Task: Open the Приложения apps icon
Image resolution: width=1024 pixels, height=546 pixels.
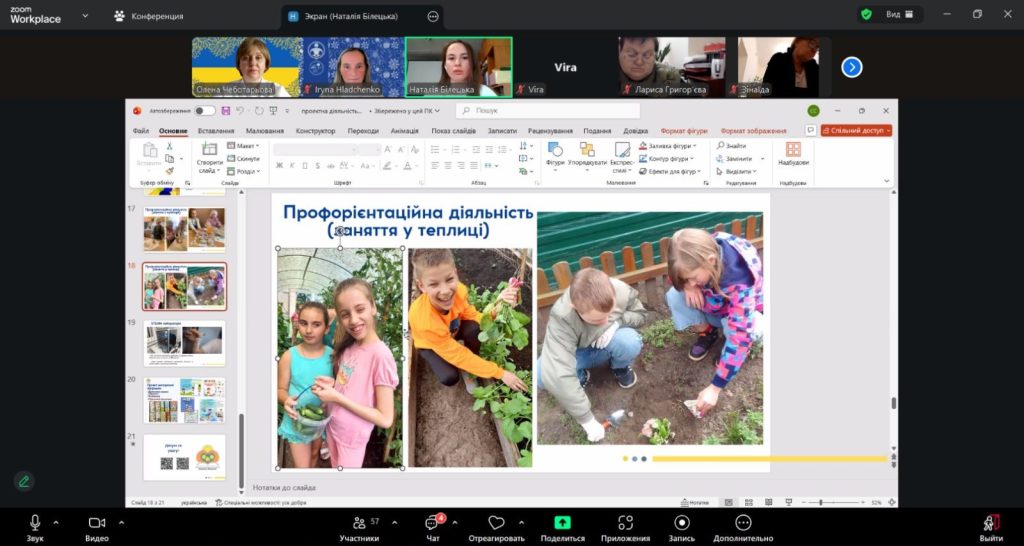Action: point(626,523)
